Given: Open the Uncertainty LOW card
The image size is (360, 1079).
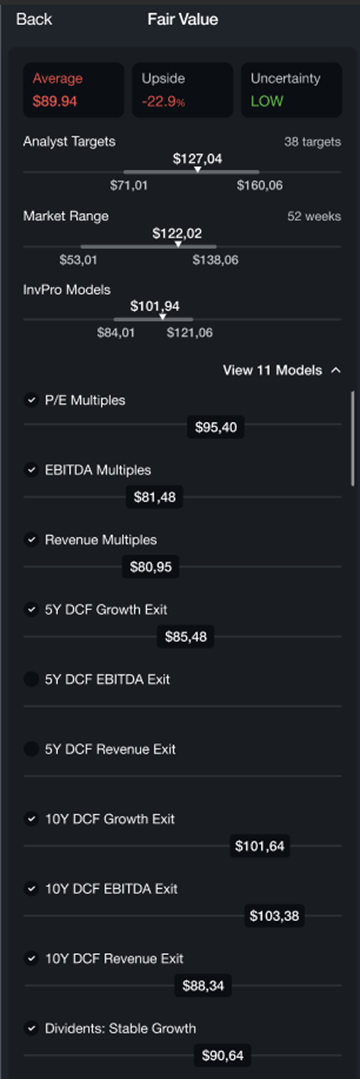Looking at the screenshot, I should click(x=291, y=90).
